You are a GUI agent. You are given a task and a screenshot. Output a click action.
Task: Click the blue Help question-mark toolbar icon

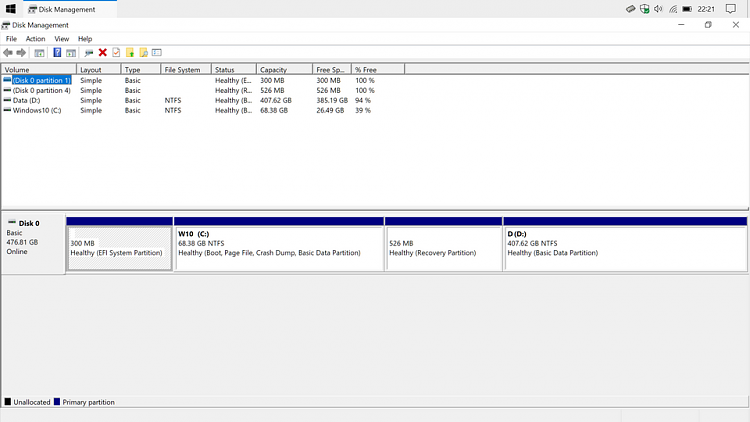pos(57,52)
